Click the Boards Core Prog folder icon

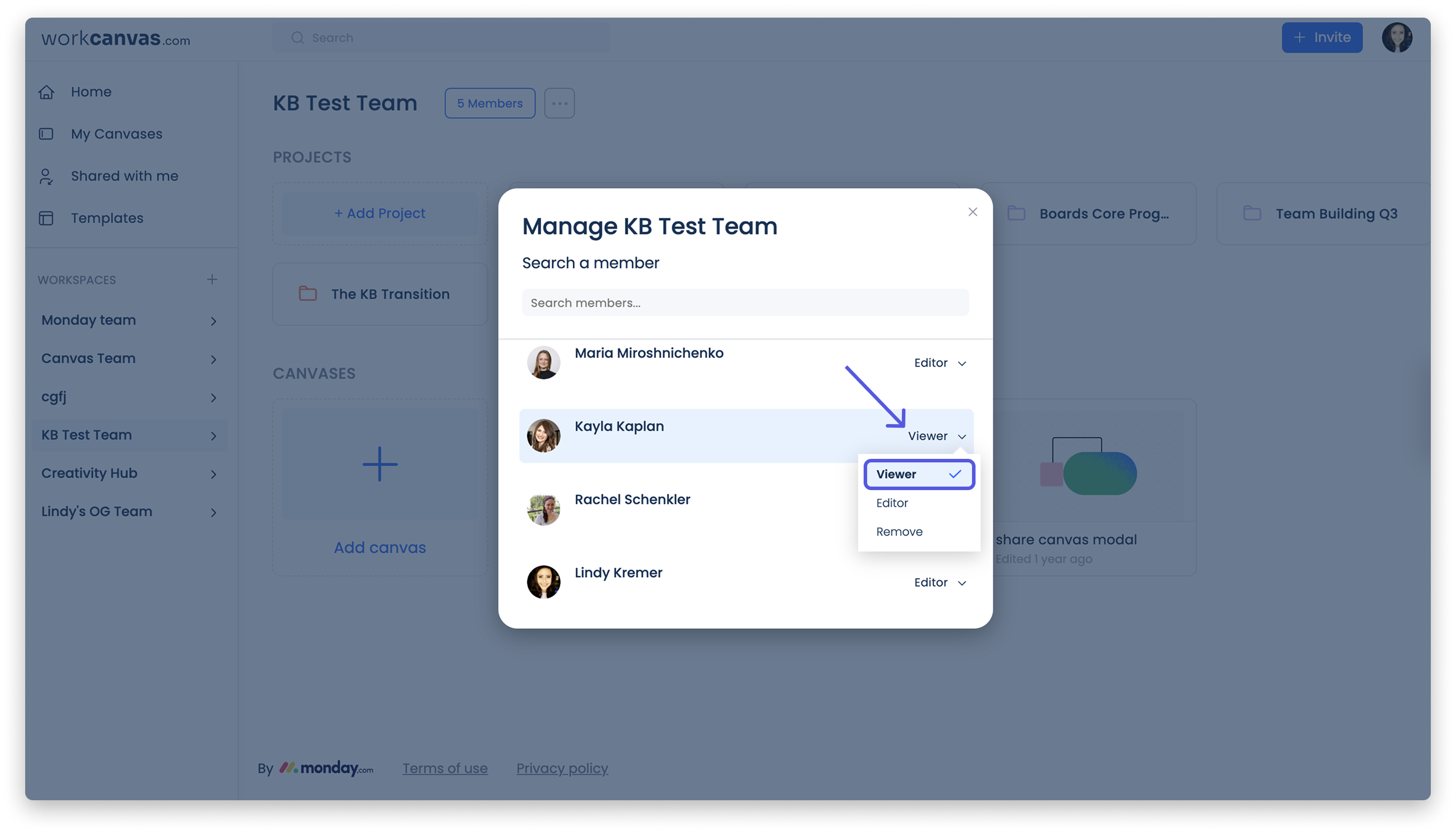tap(1016, 213)
